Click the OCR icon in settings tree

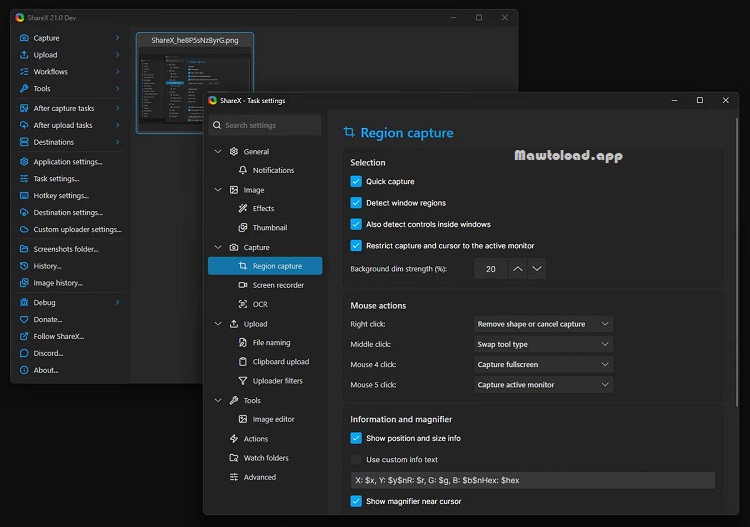tap(243, 304)
